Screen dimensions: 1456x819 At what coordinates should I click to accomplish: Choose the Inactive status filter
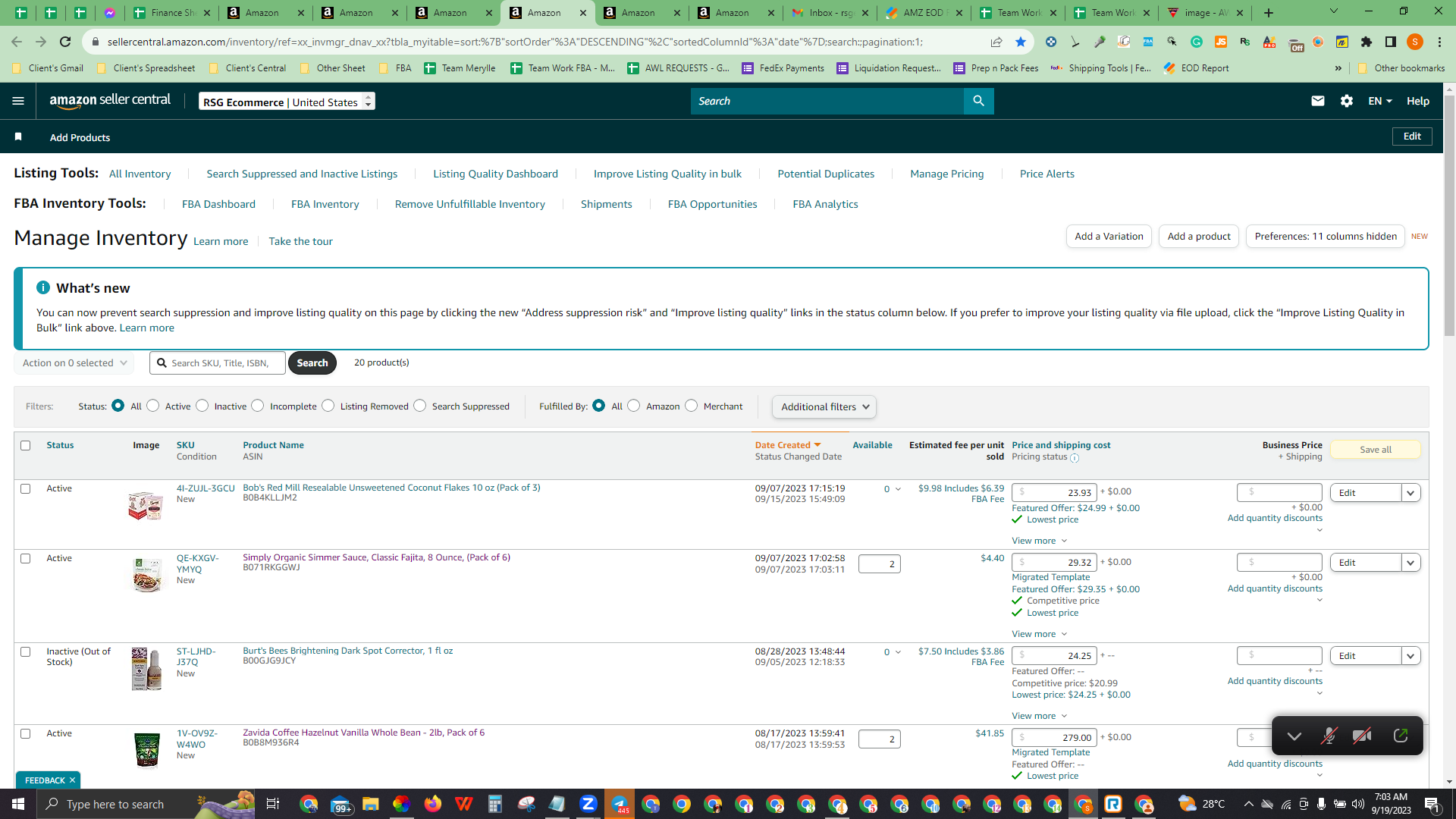tap(202, 406)
